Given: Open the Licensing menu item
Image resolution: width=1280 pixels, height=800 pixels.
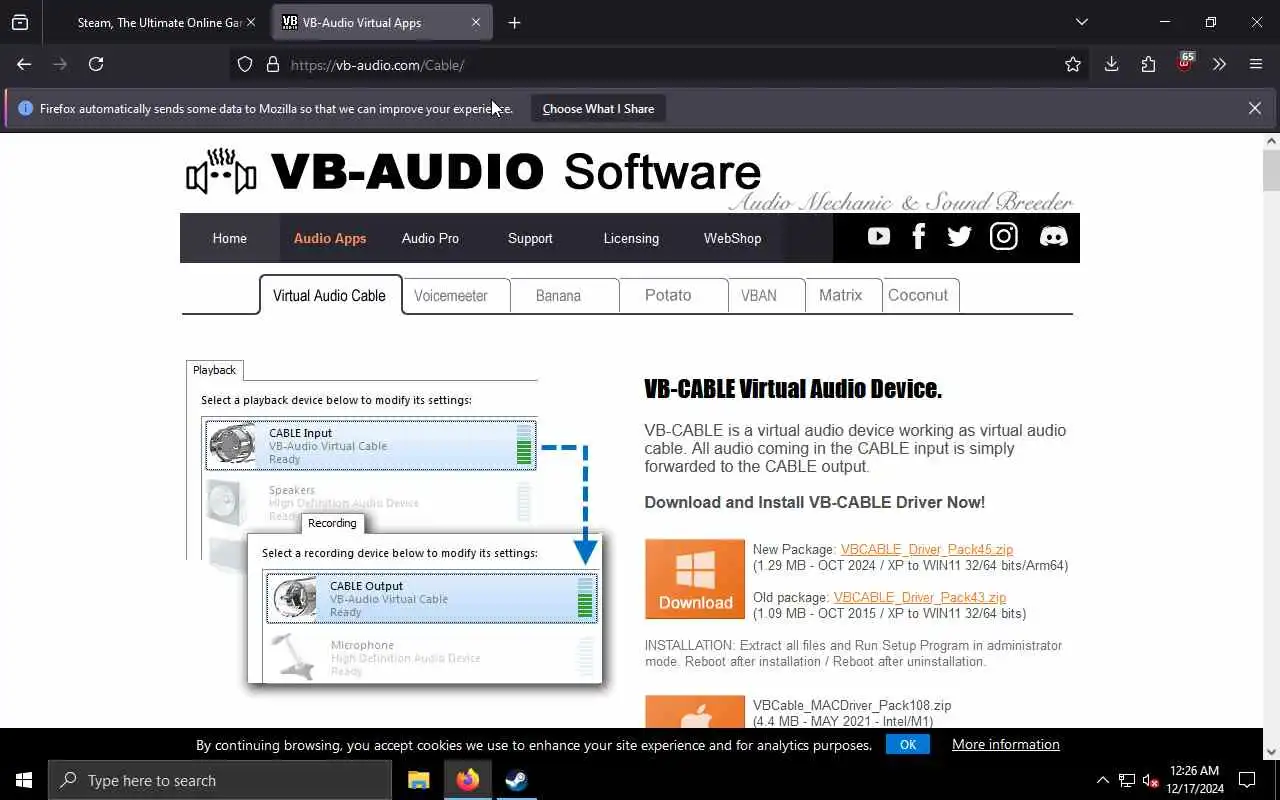Looking at the screenshot, I should click(x=631, y=238).
